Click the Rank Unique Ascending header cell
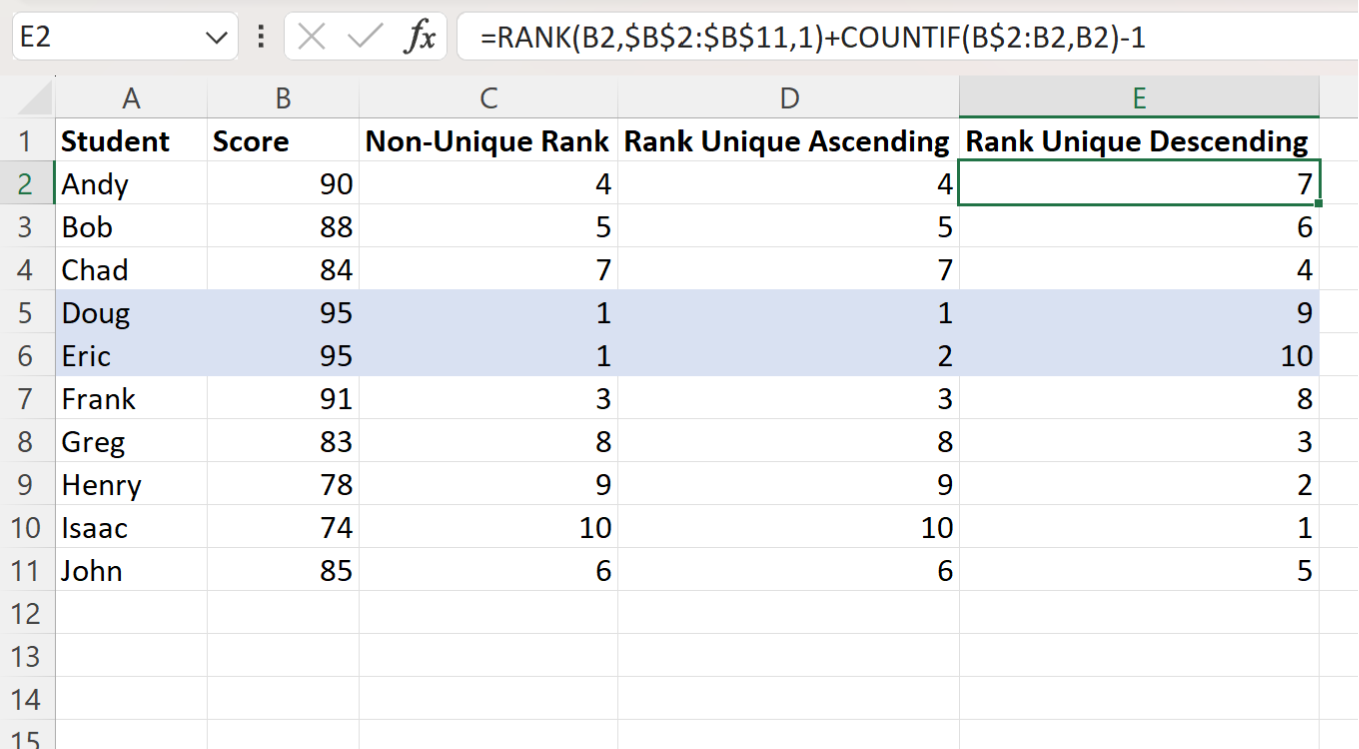Image resolution: width=1359 pixels, height=749 pixels. (x=788, y=141)
